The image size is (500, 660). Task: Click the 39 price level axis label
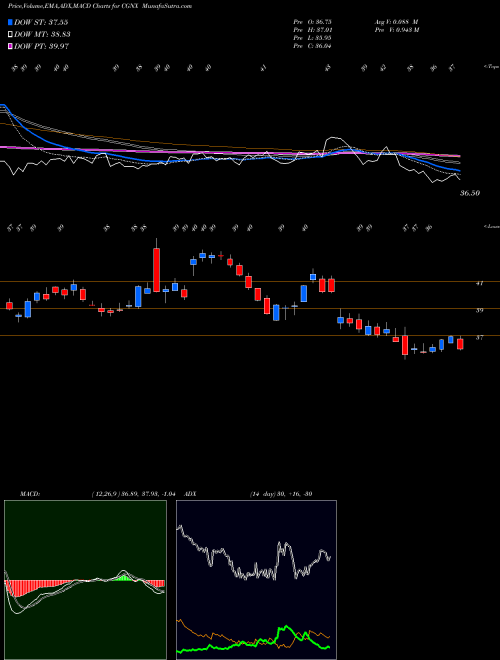479,310
